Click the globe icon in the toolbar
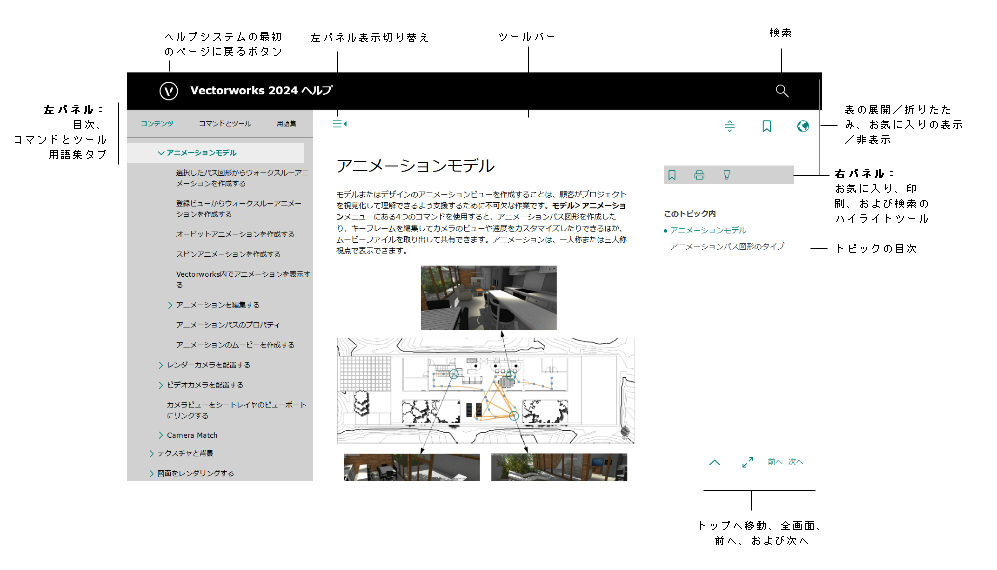Image resolution: width=997 pixels, height=570 pixels. pos(803,126)
